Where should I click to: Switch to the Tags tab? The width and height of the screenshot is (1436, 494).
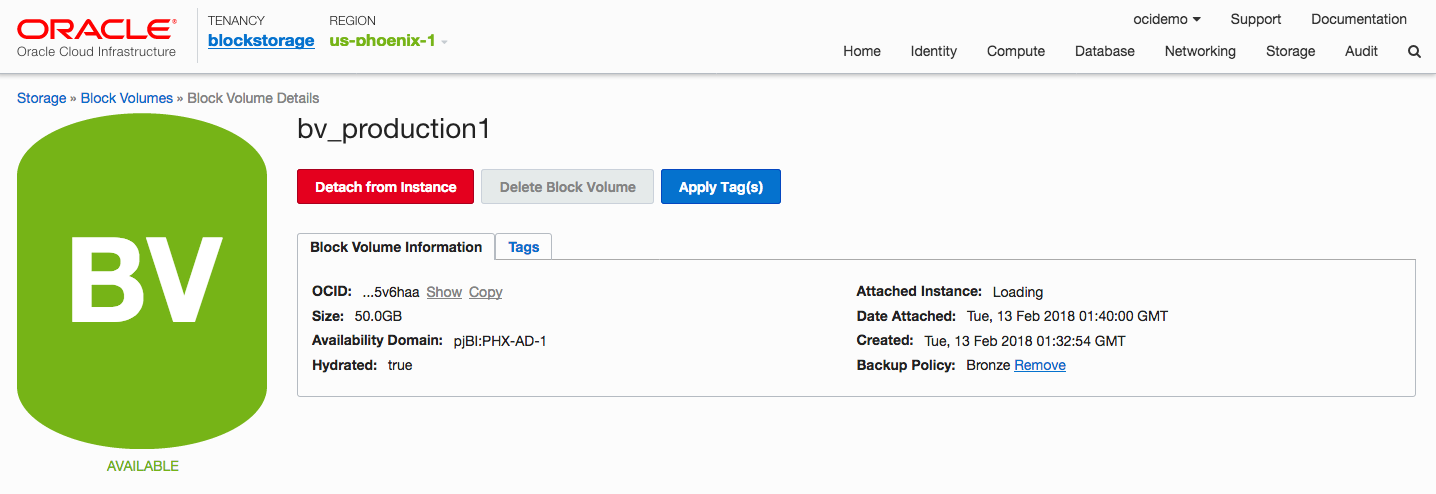pyautogui.click(x=524, y=247)
